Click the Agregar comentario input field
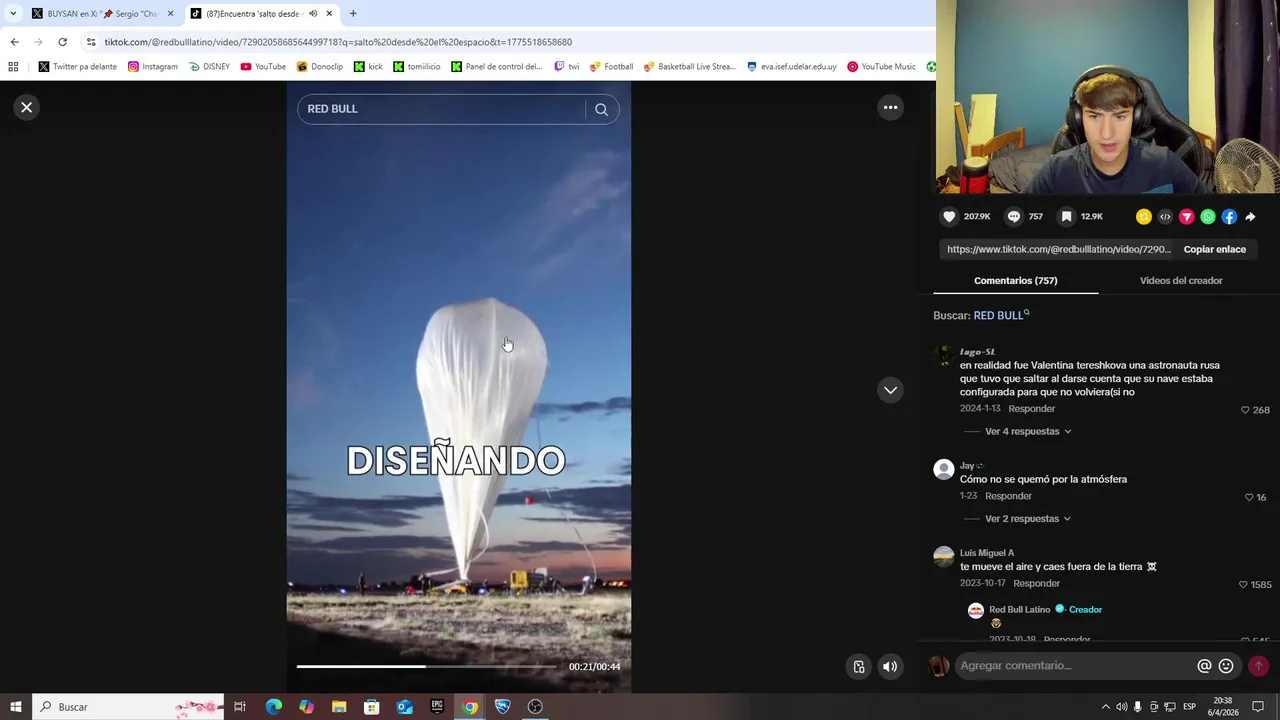Viewport: 1280px width, 720px height. click(1075, 666)
